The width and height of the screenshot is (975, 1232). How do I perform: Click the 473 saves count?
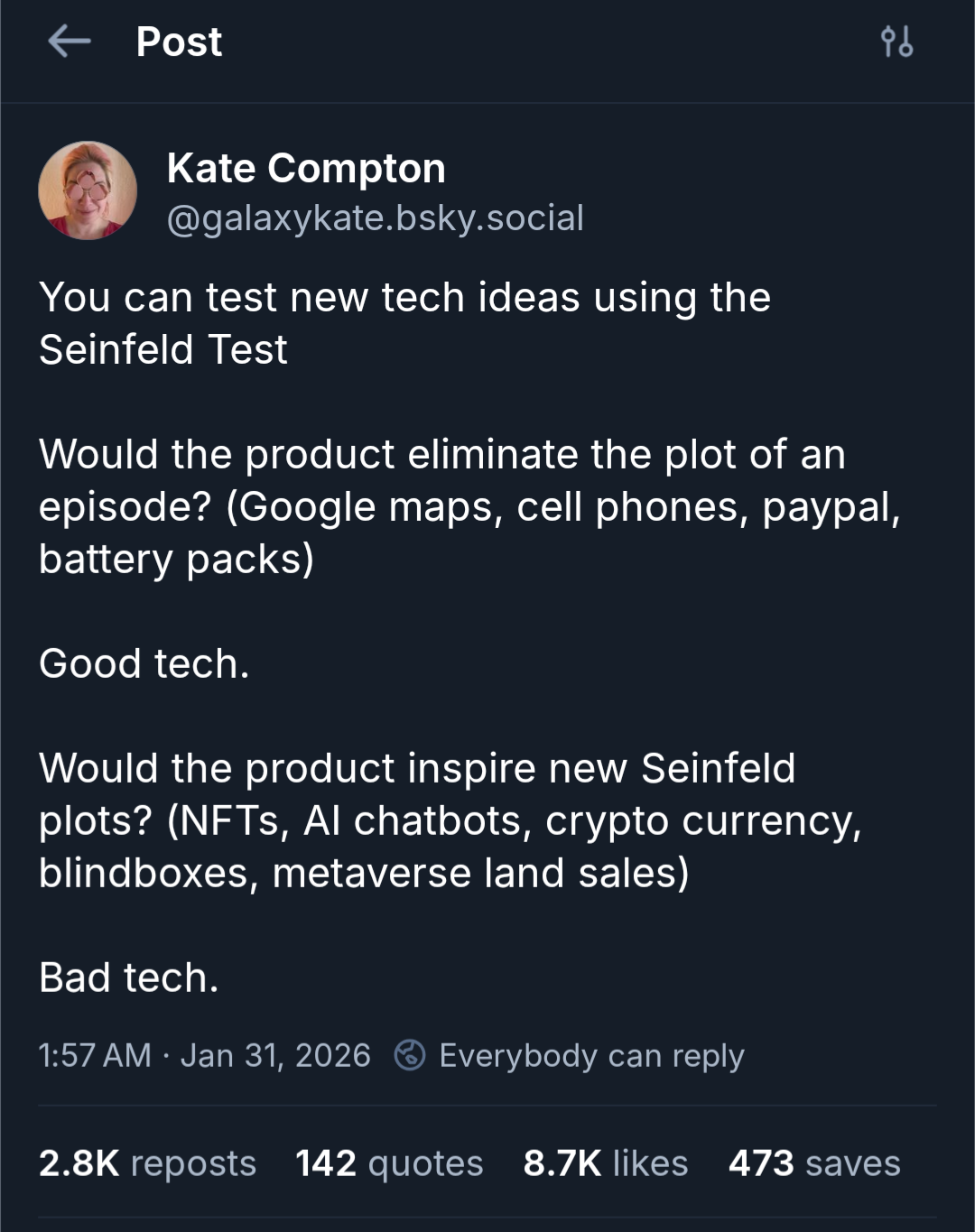(x=814, y=1163)
